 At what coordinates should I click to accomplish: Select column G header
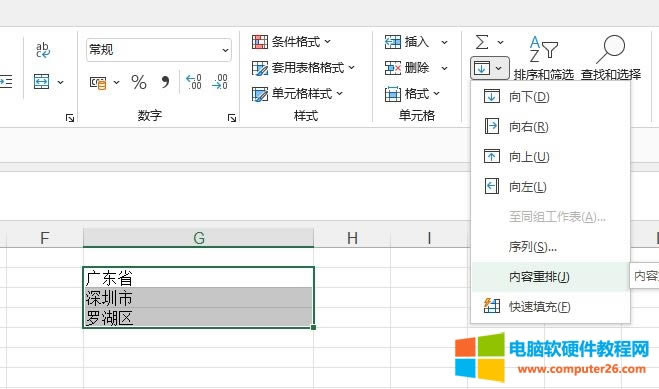pos(199,238)
